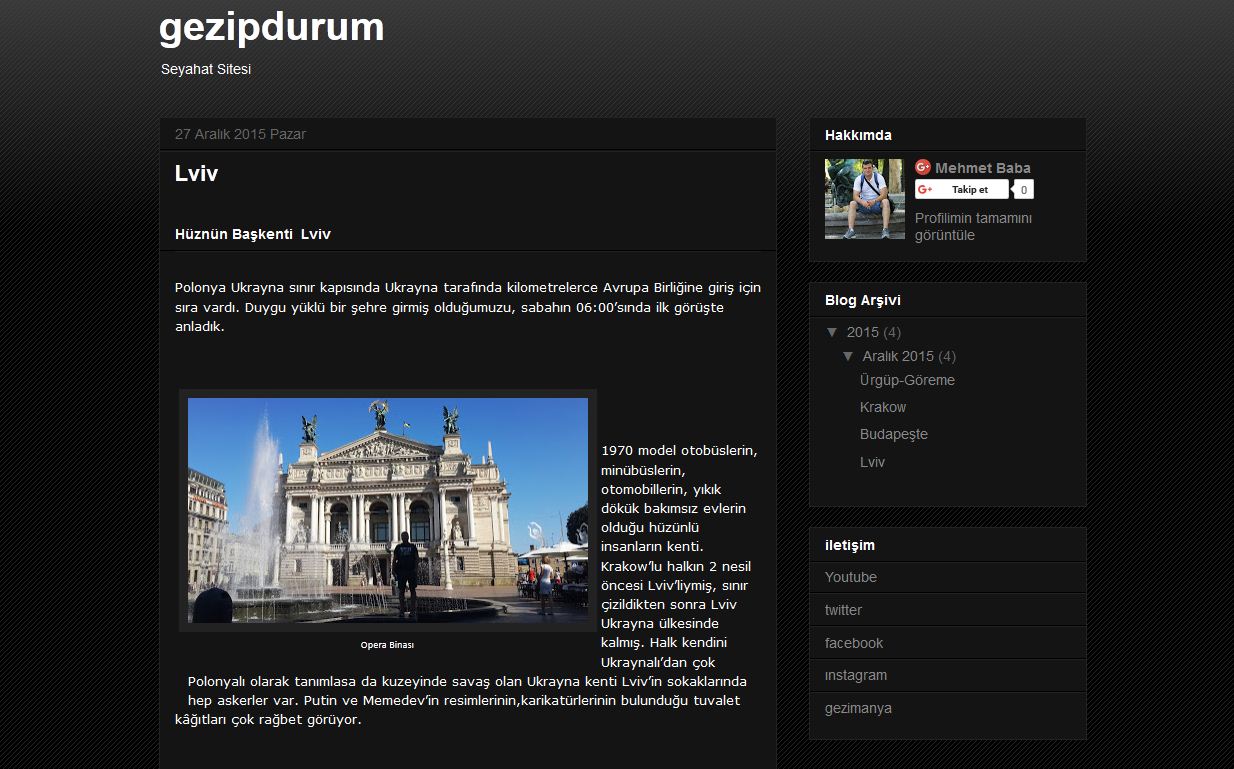Open the instagram contact link
The height and width of the screenshot is (769, 1234).
point(856,675)
